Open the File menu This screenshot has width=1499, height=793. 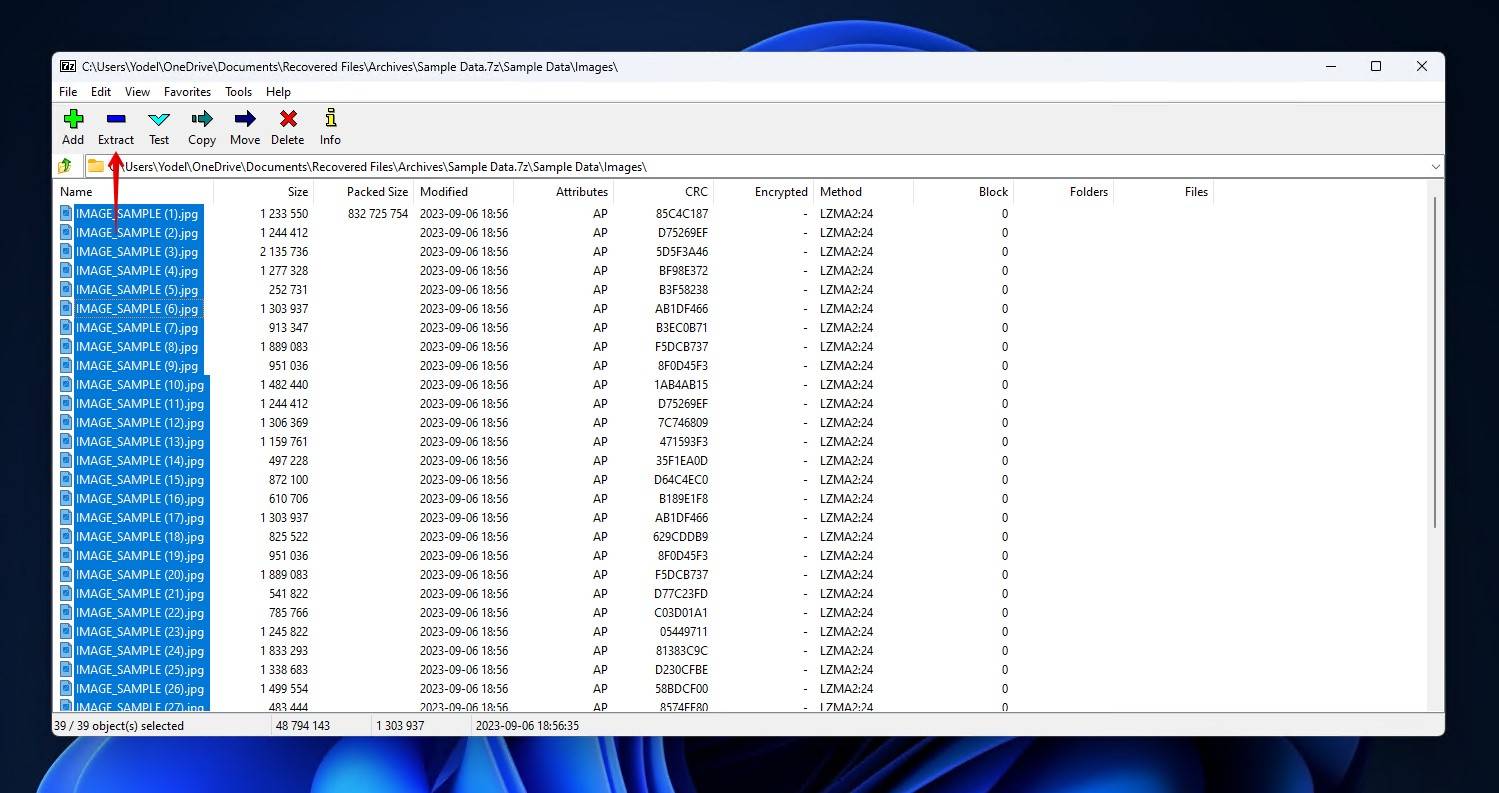68,92
